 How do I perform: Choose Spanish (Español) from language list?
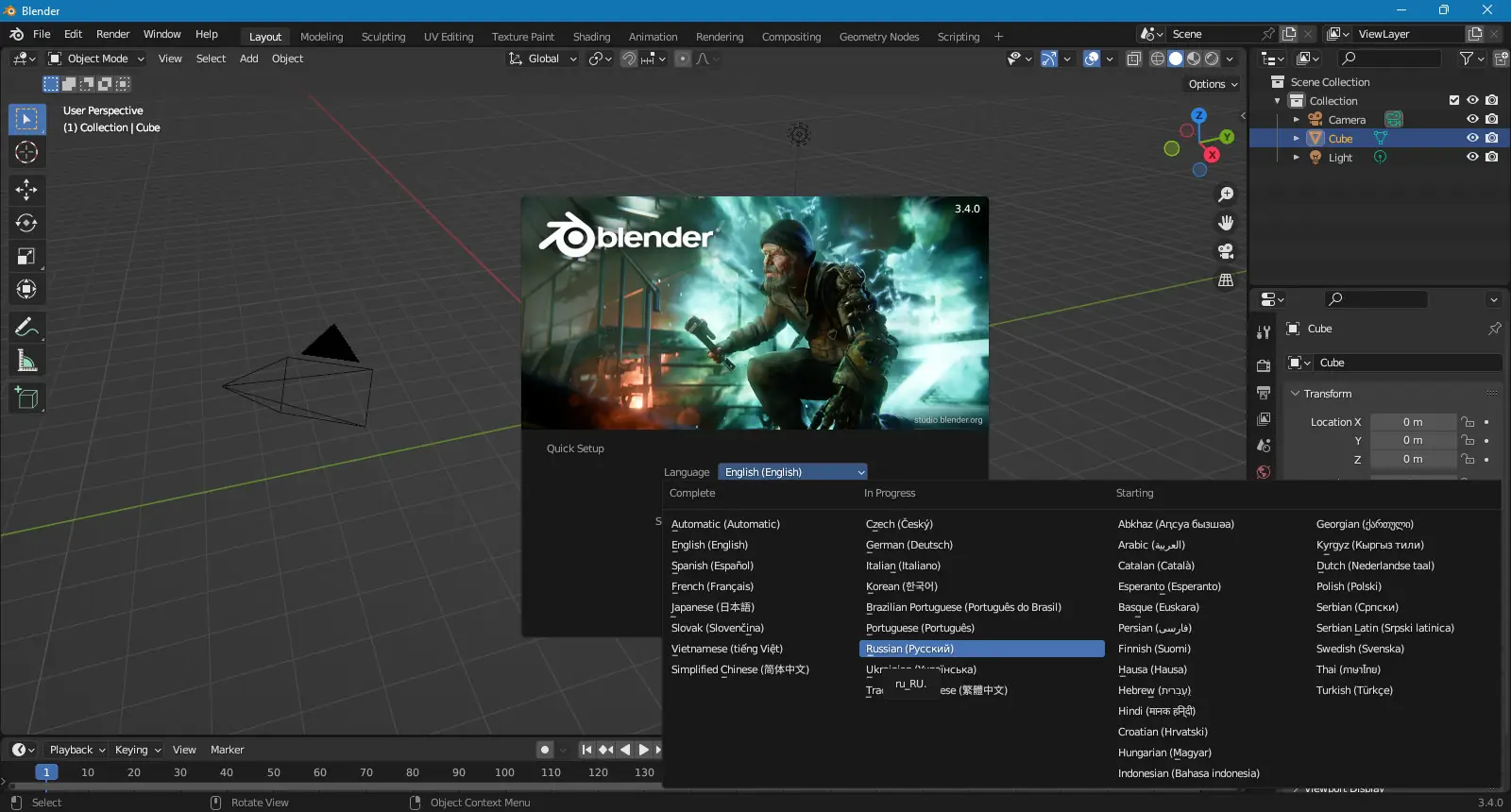click(712, 566)
